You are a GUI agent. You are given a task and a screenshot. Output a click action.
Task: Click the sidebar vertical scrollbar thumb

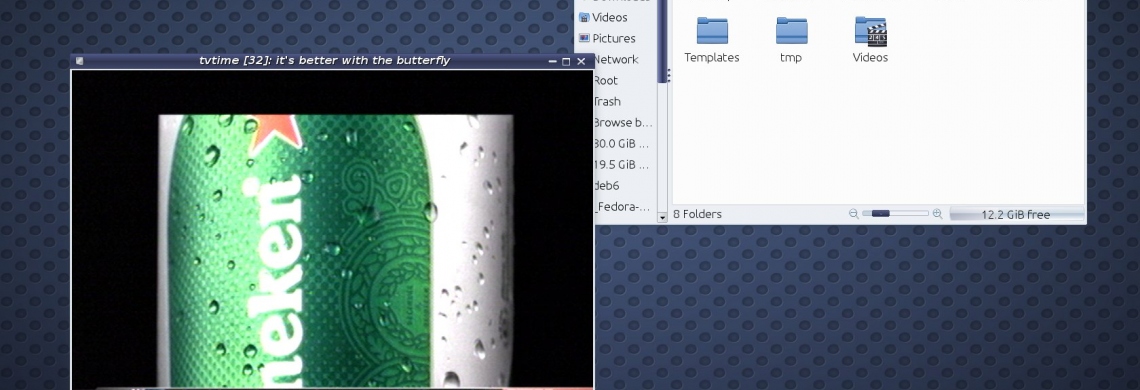pos(662,41)
